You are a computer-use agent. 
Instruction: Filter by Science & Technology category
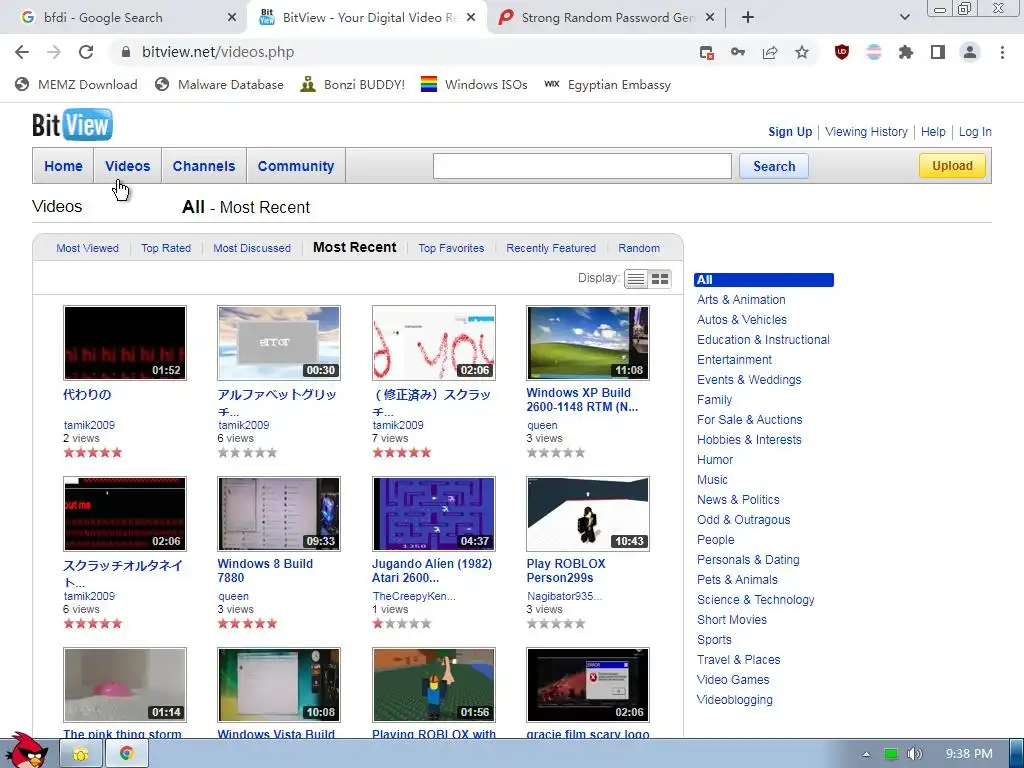(x=756, y=600)
